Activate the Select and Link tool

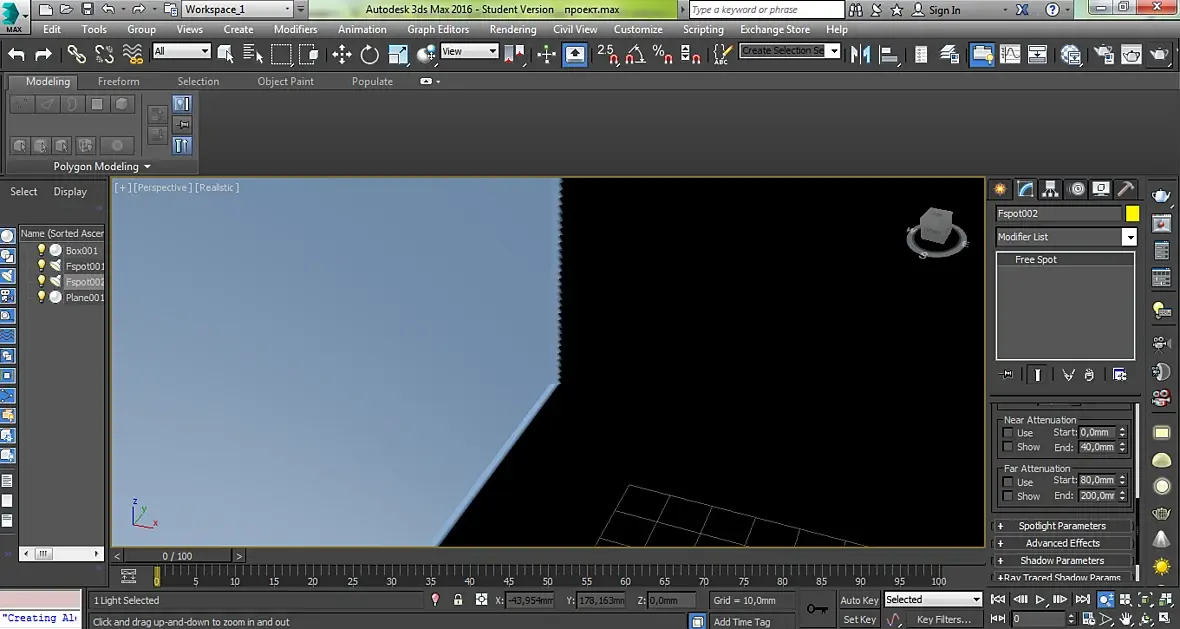point(76,54)
